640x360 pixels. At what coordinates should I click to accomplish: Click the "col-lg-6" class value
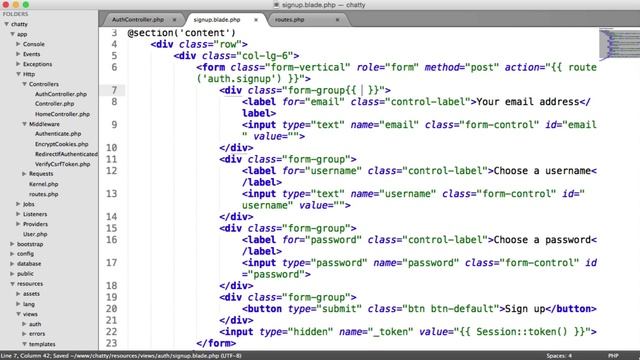coord(265,56)
